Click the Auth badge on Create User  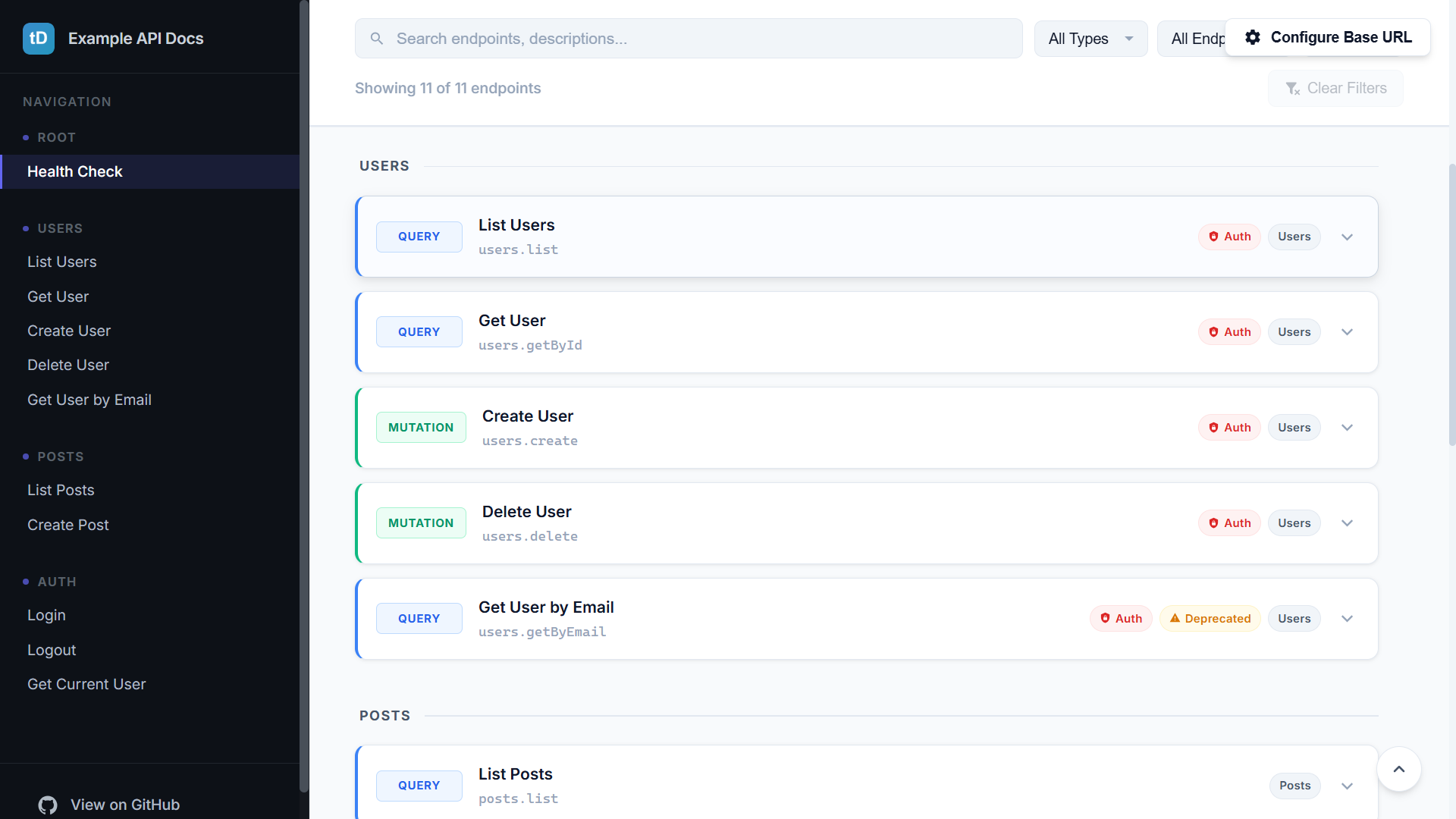click(1229, 428)
